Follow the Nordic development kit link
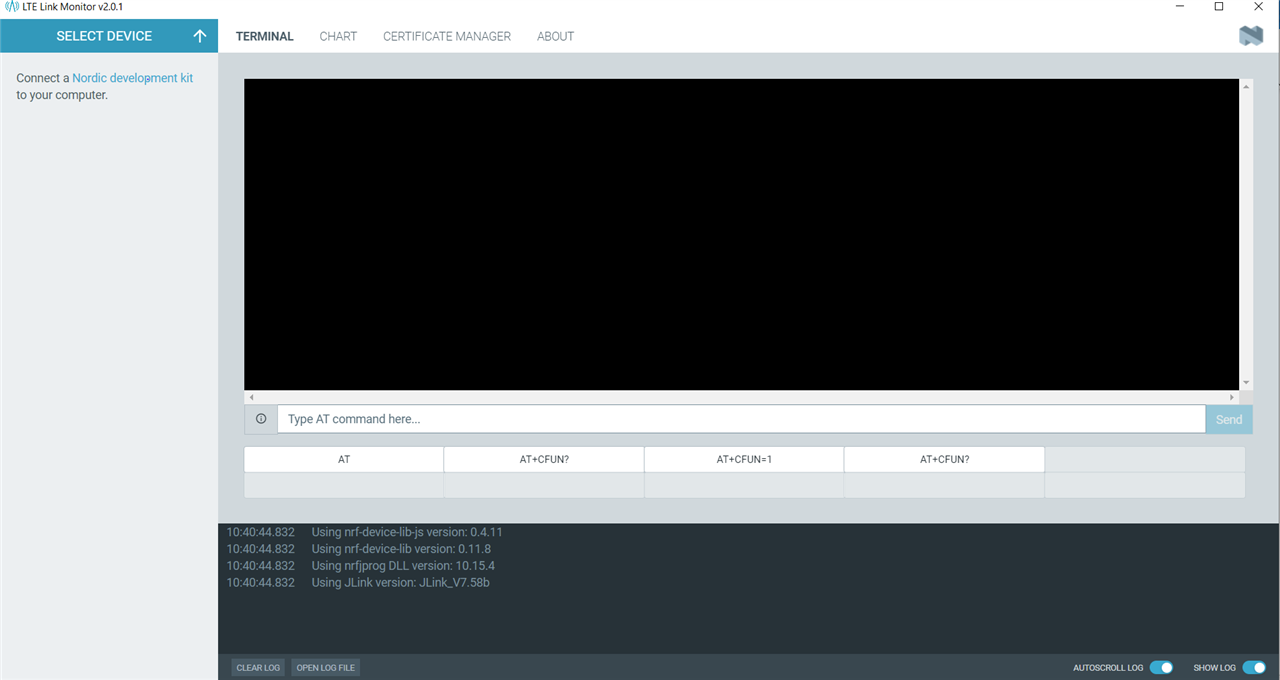 coord(133,78)
